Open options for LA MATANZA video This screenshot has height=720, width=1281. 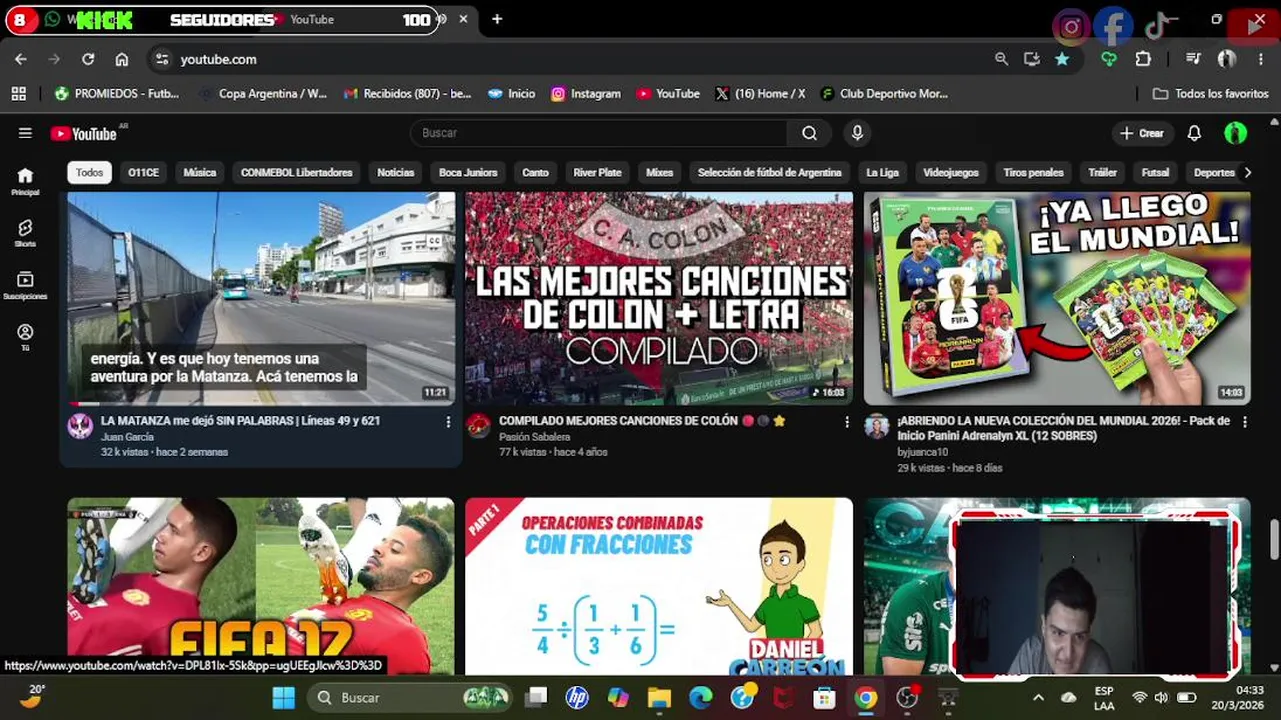pyautogui.click(x=448, y=422)
